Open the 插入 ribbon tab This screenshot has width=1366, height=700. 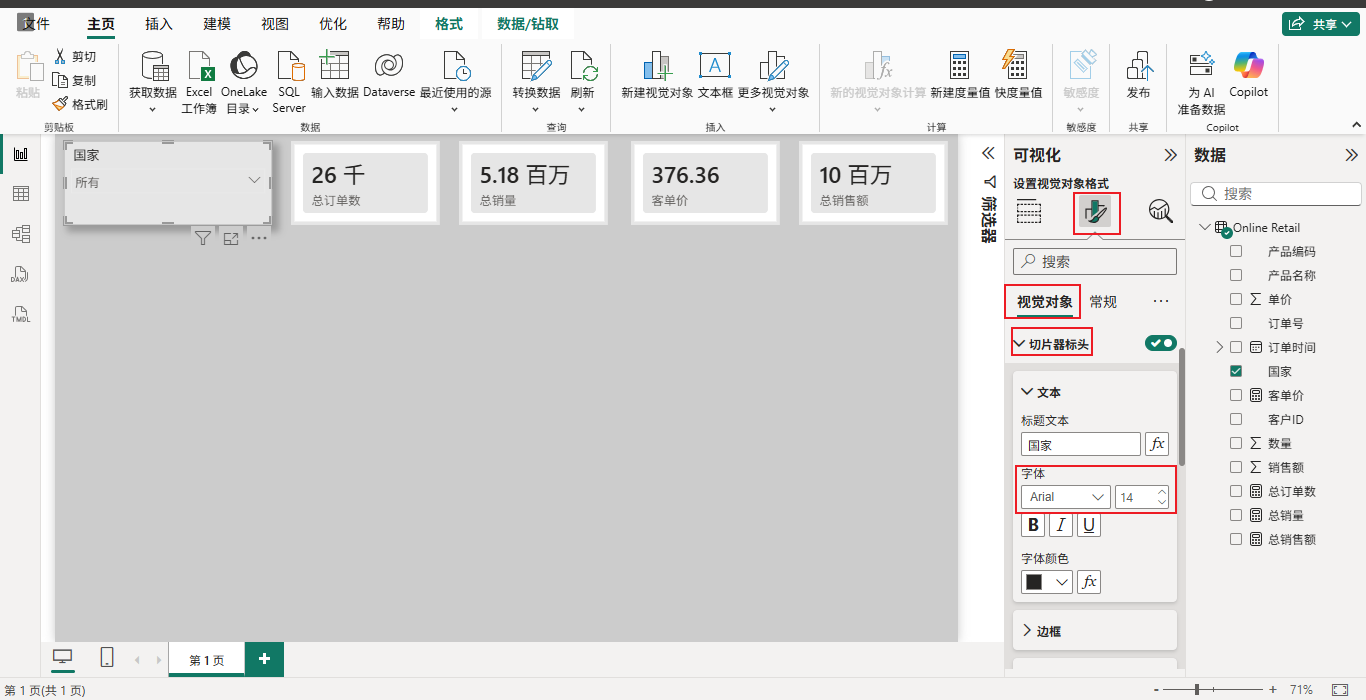coord(159,24)
